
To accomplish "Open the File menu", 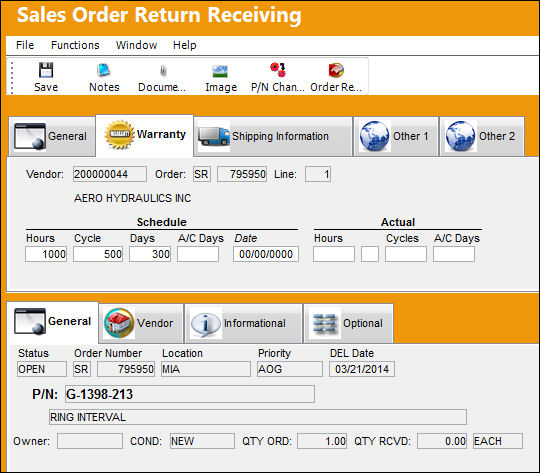I will (x=25, y=45).
